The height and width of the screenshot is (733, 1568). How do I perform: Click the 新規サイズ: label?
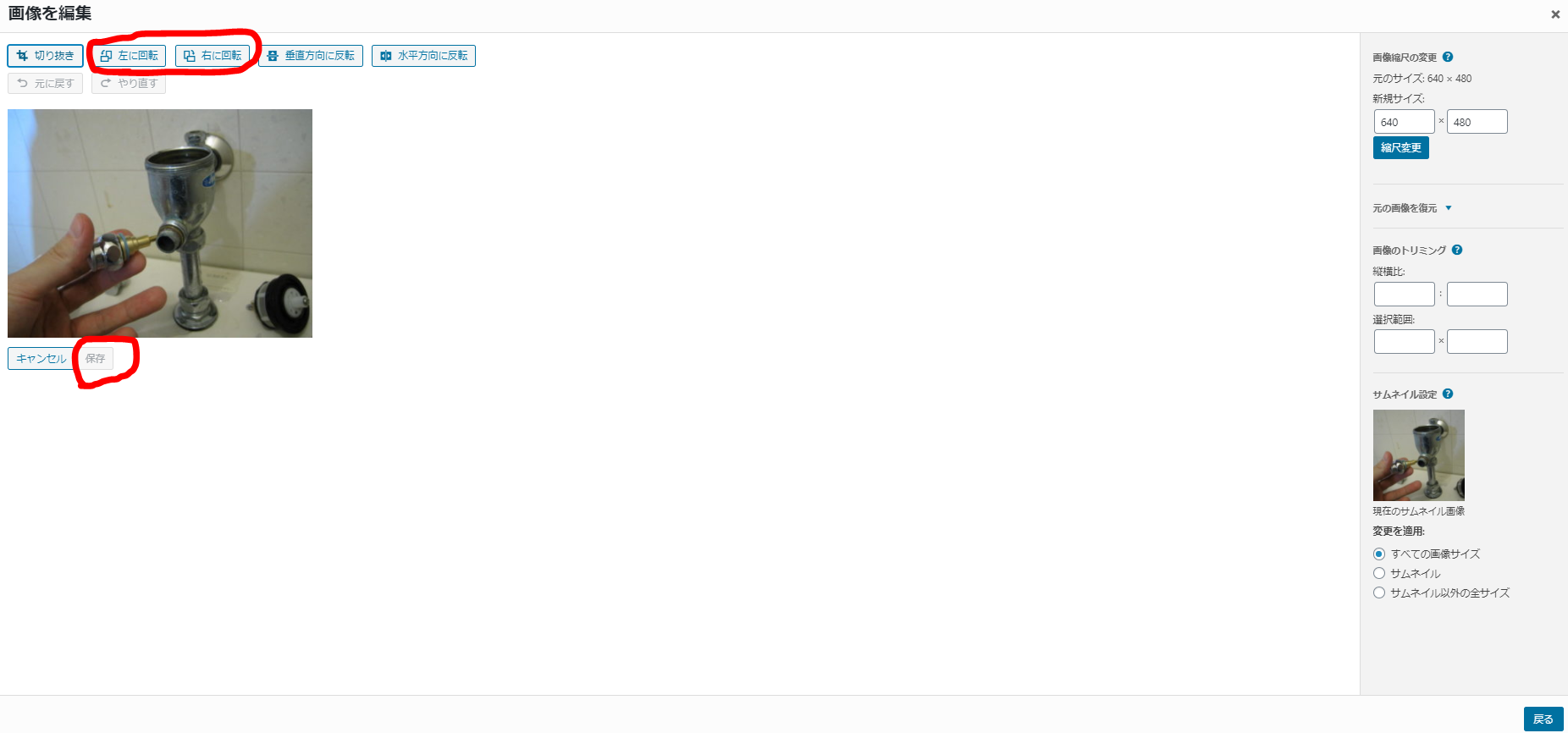tap(1399, 99)
